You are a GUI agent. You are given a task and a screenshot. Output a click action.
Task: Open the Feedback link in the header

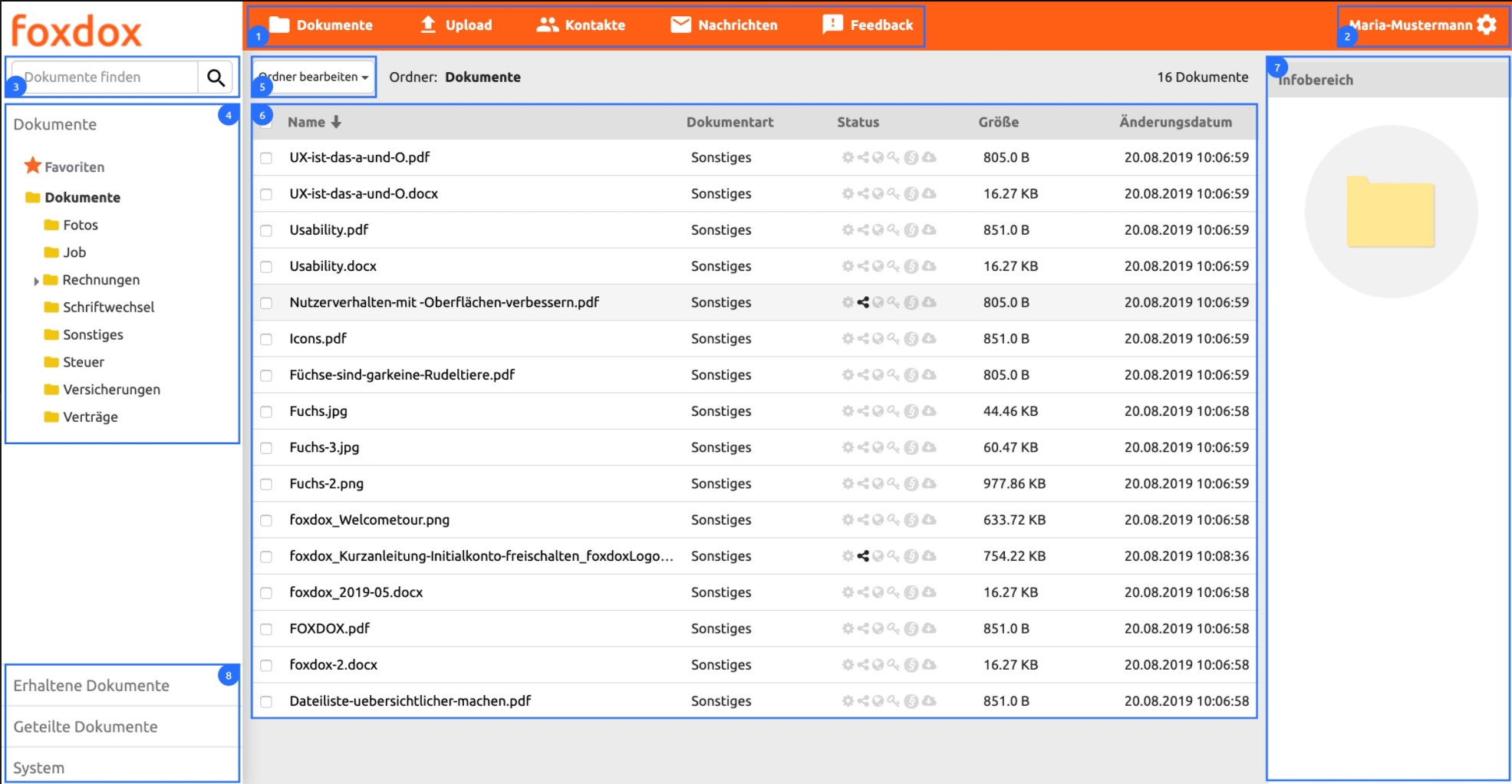tap(868, 25)
